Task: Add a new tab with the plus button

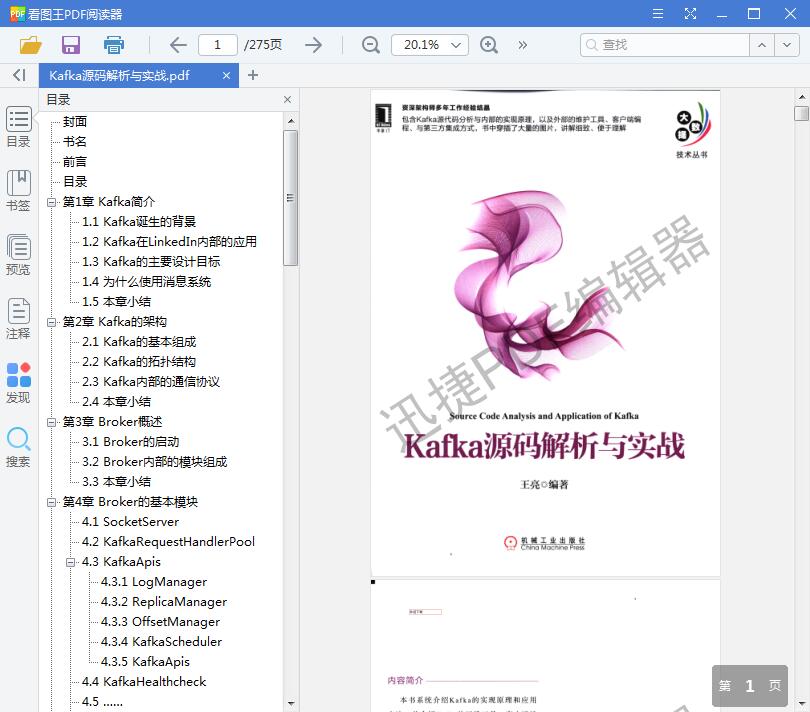Action: (253, 75)
